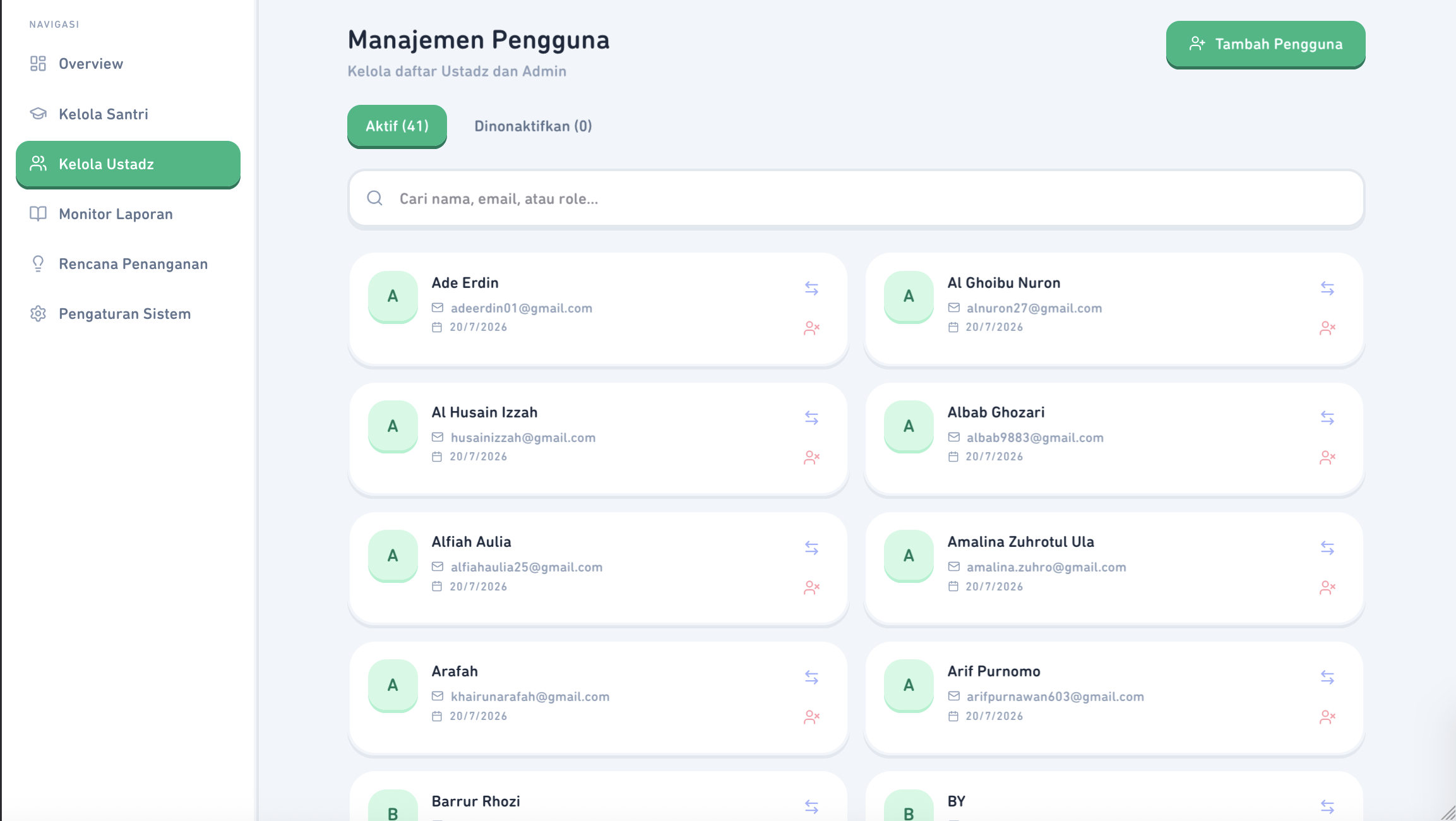Viewport: 1456px width, 821px height.
Task: Go to Kelola Santri
Action: coord(128,114)
